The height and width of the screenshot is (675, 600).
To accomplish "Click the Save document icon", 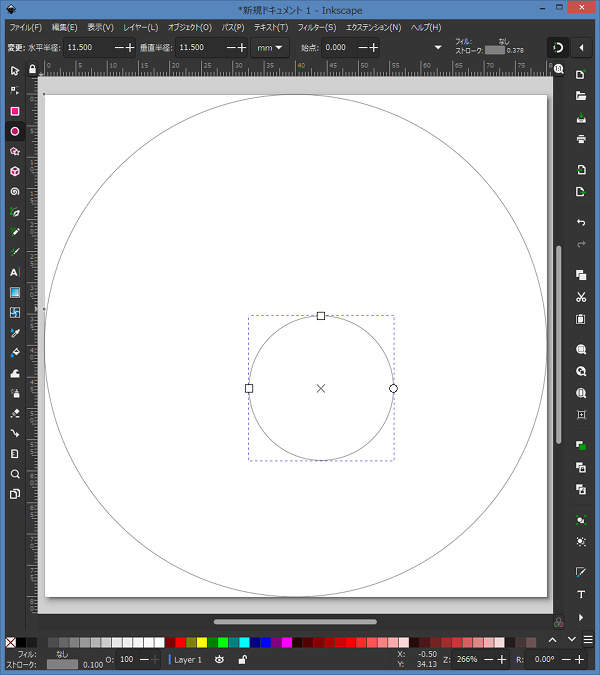I will [x=581, y=118].
